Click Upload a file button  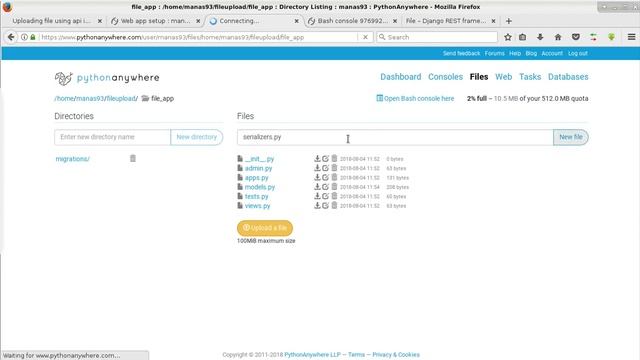click(265, 228)
